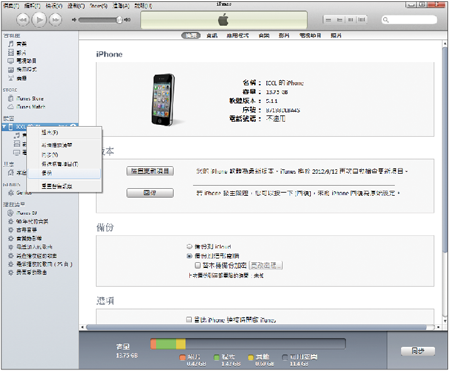Toggle open iTunes when iPhone connected checkbox
This screenshot has width=450, height=372.
[x=189, y=320]
